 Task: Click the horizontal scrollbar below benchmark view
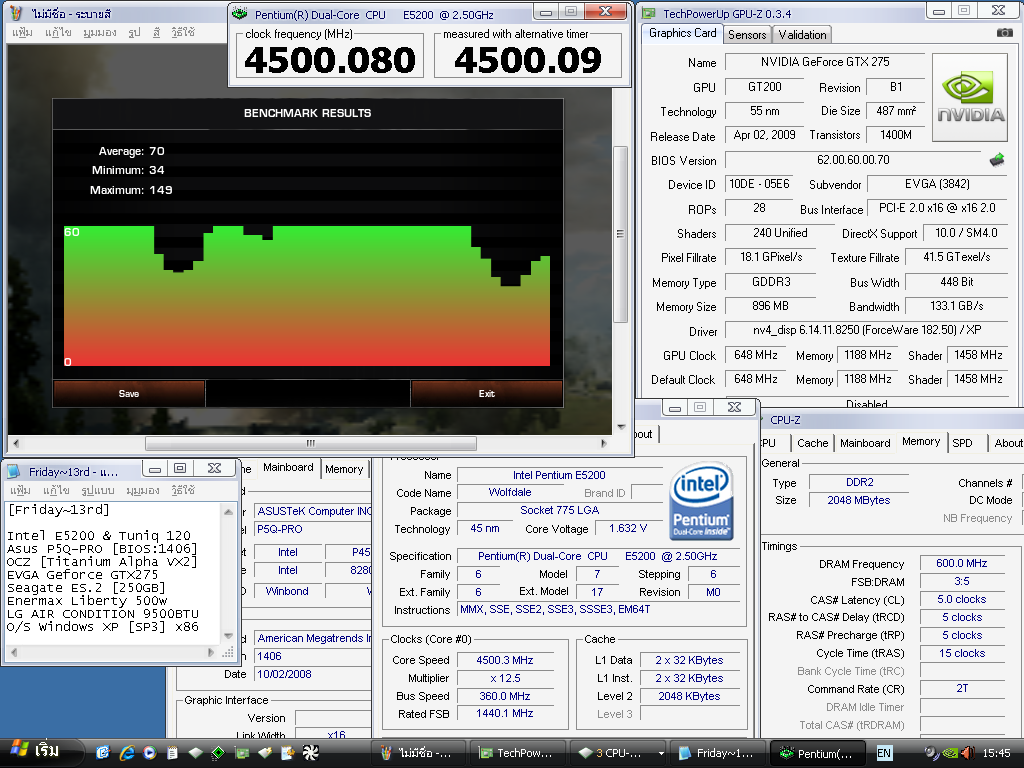point(310,443)
